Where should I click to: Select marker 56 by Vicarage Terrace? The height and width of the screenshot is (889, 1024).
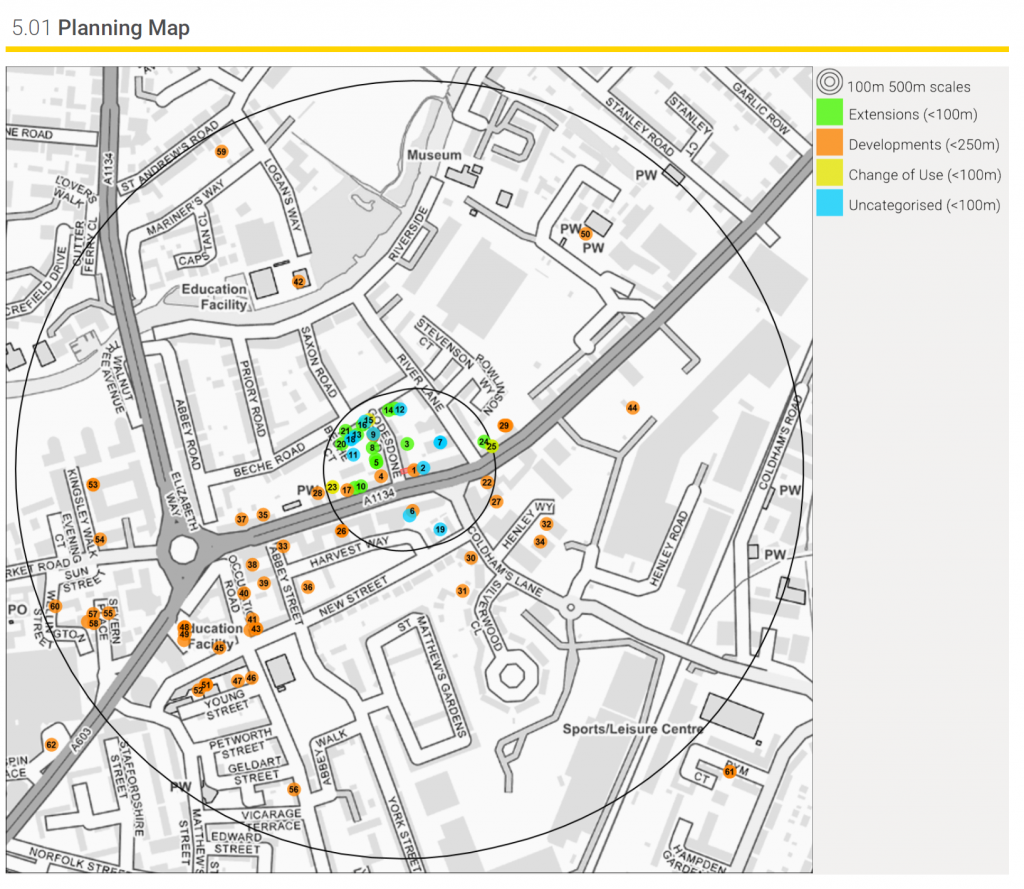(293, 789)
